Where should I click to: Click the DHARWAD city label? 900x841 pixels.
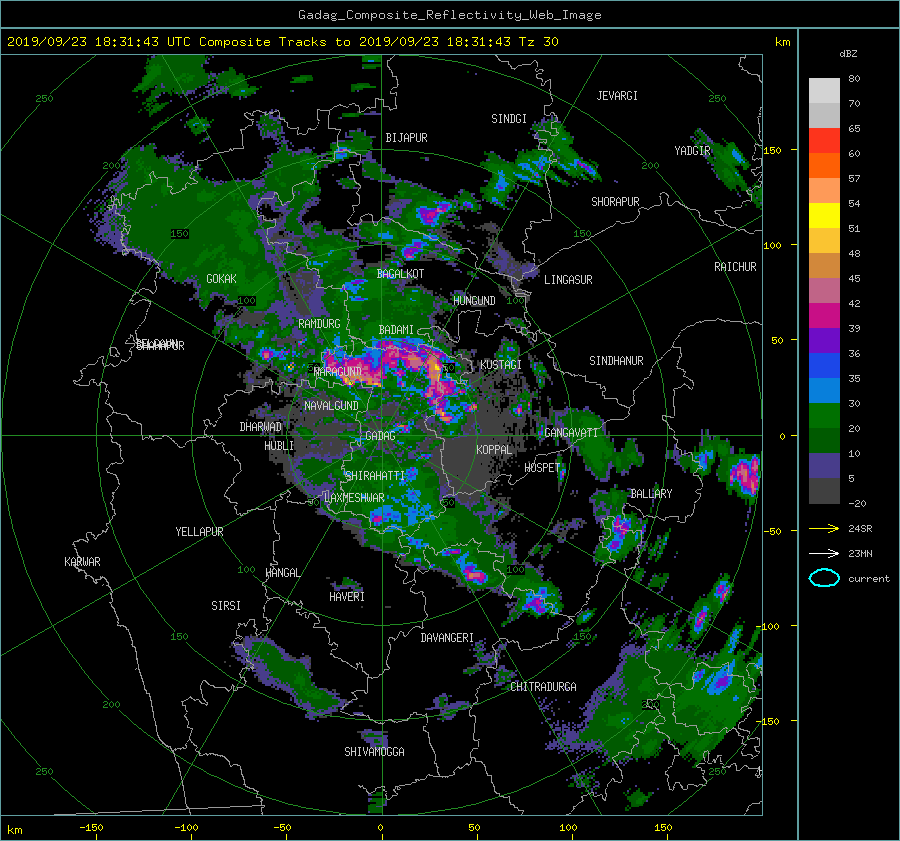tap(261, 427)
